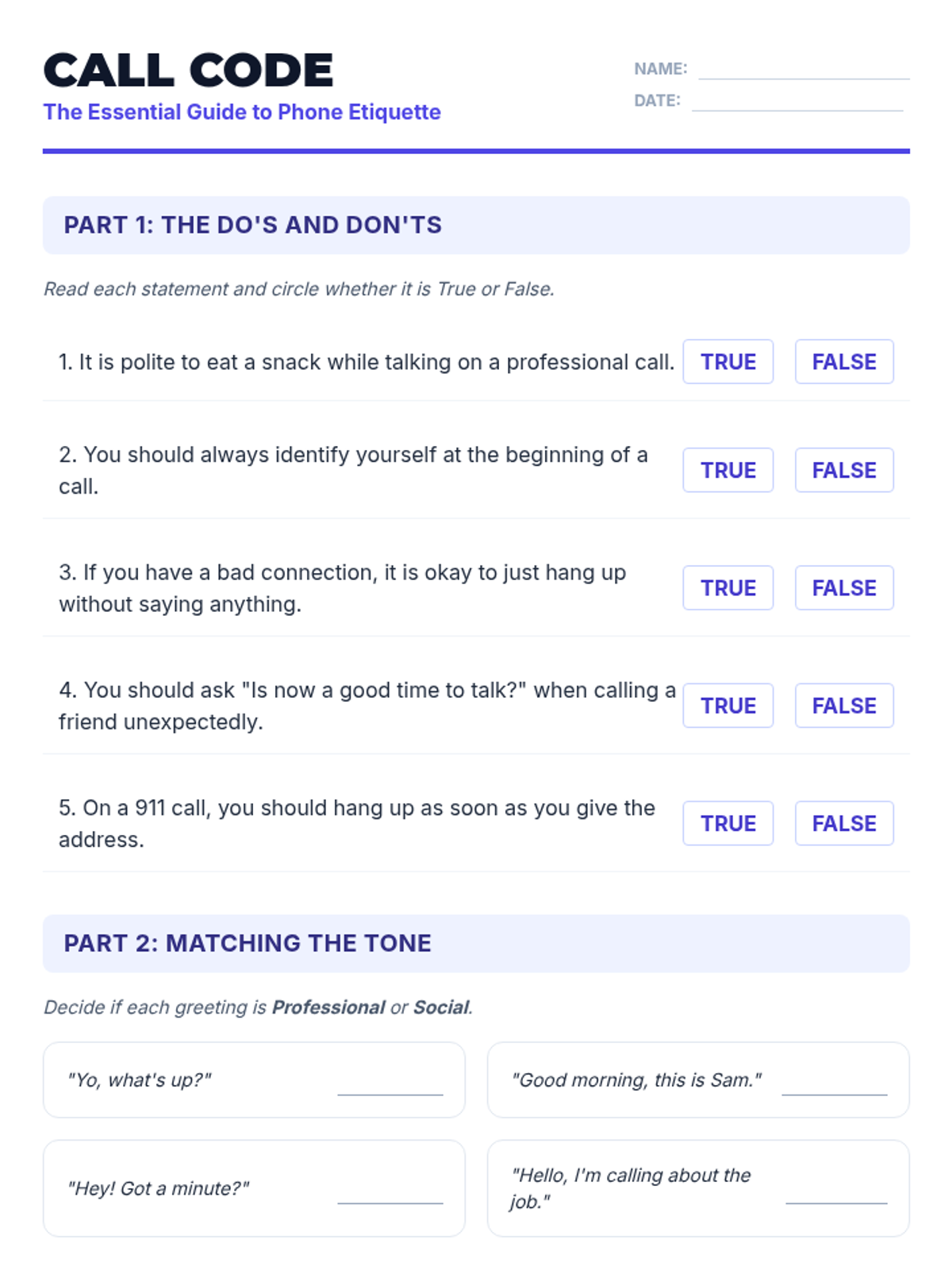Mark TRUE for bad connection hang up statement
Screen dimensions: 952x1270
tap(727, 588)
